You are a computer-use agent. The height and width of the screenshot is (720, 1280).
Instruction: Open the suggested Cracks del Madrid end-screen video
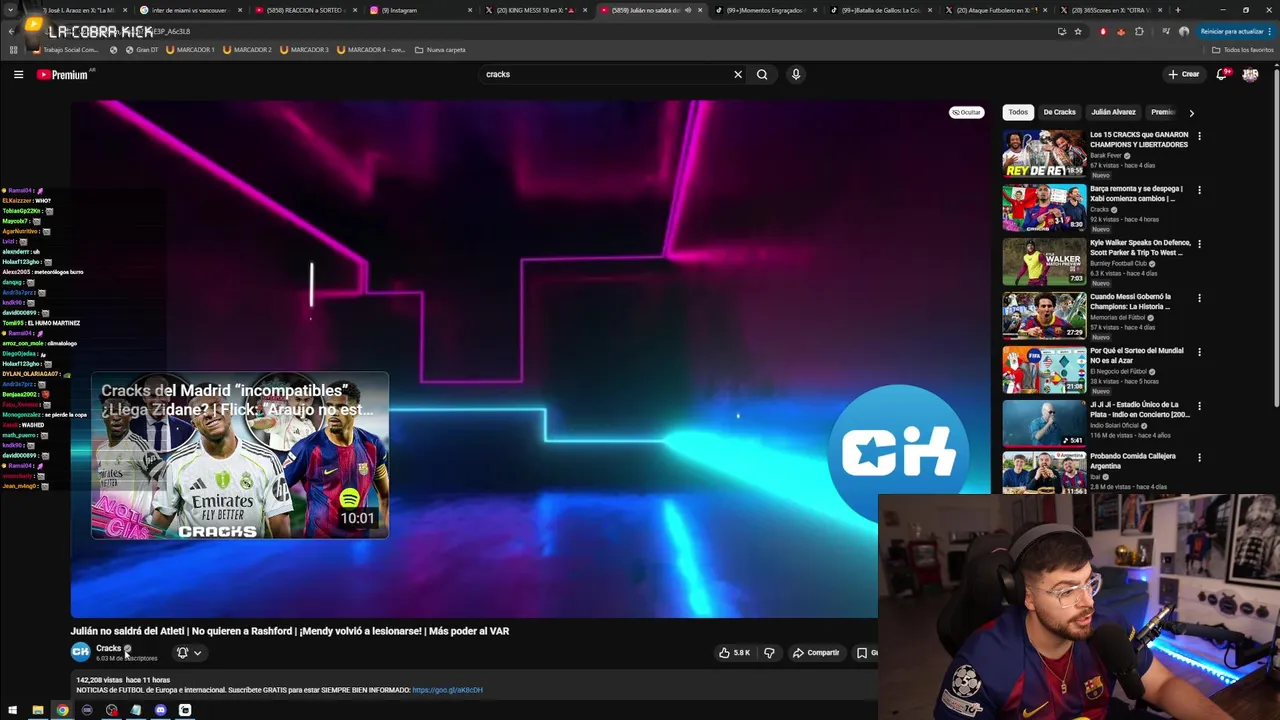point(240,456)
